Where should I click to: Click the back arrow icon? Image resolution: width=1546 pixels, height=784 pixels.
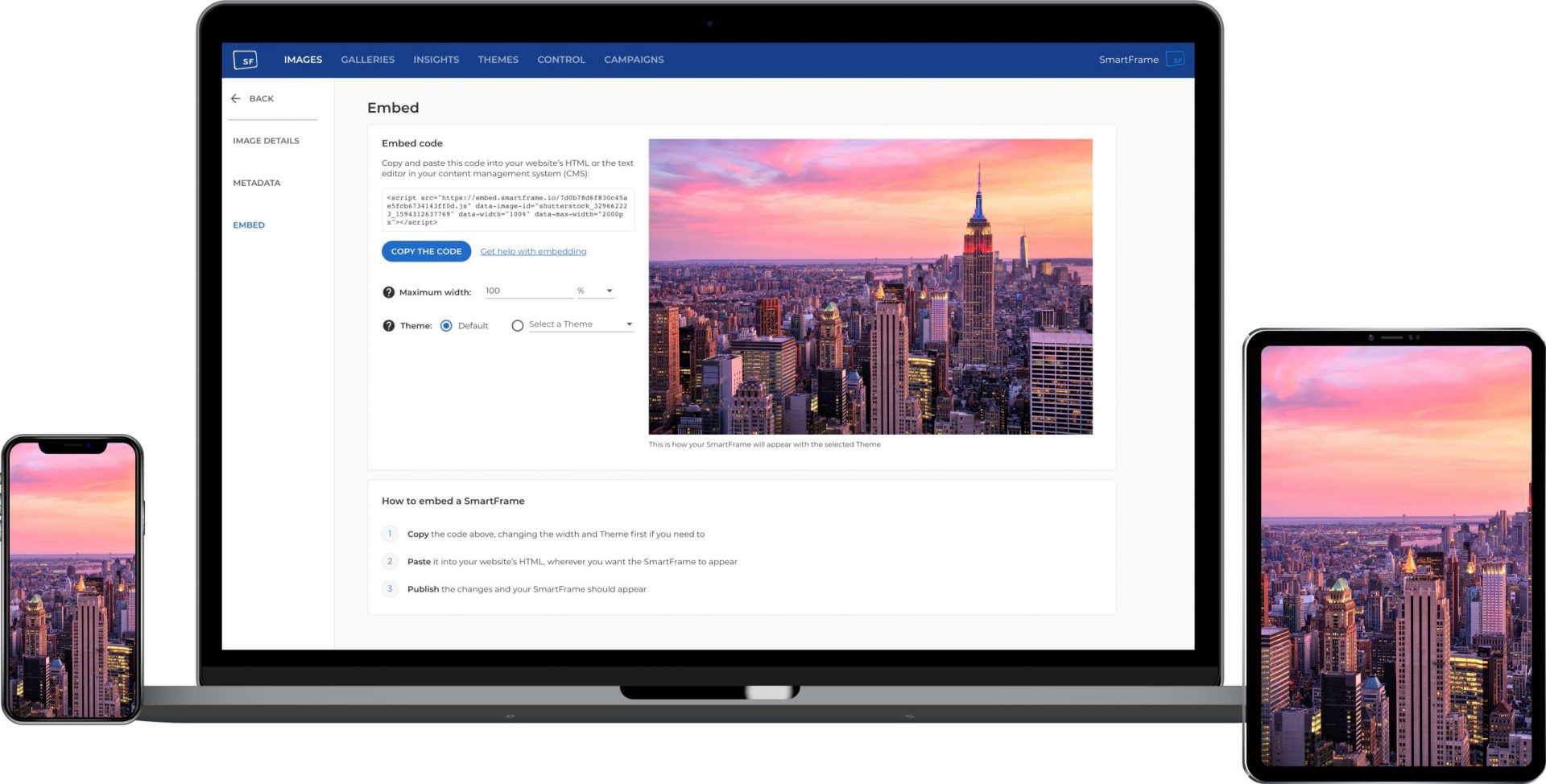pyautogui.click(x=236, y=98)
